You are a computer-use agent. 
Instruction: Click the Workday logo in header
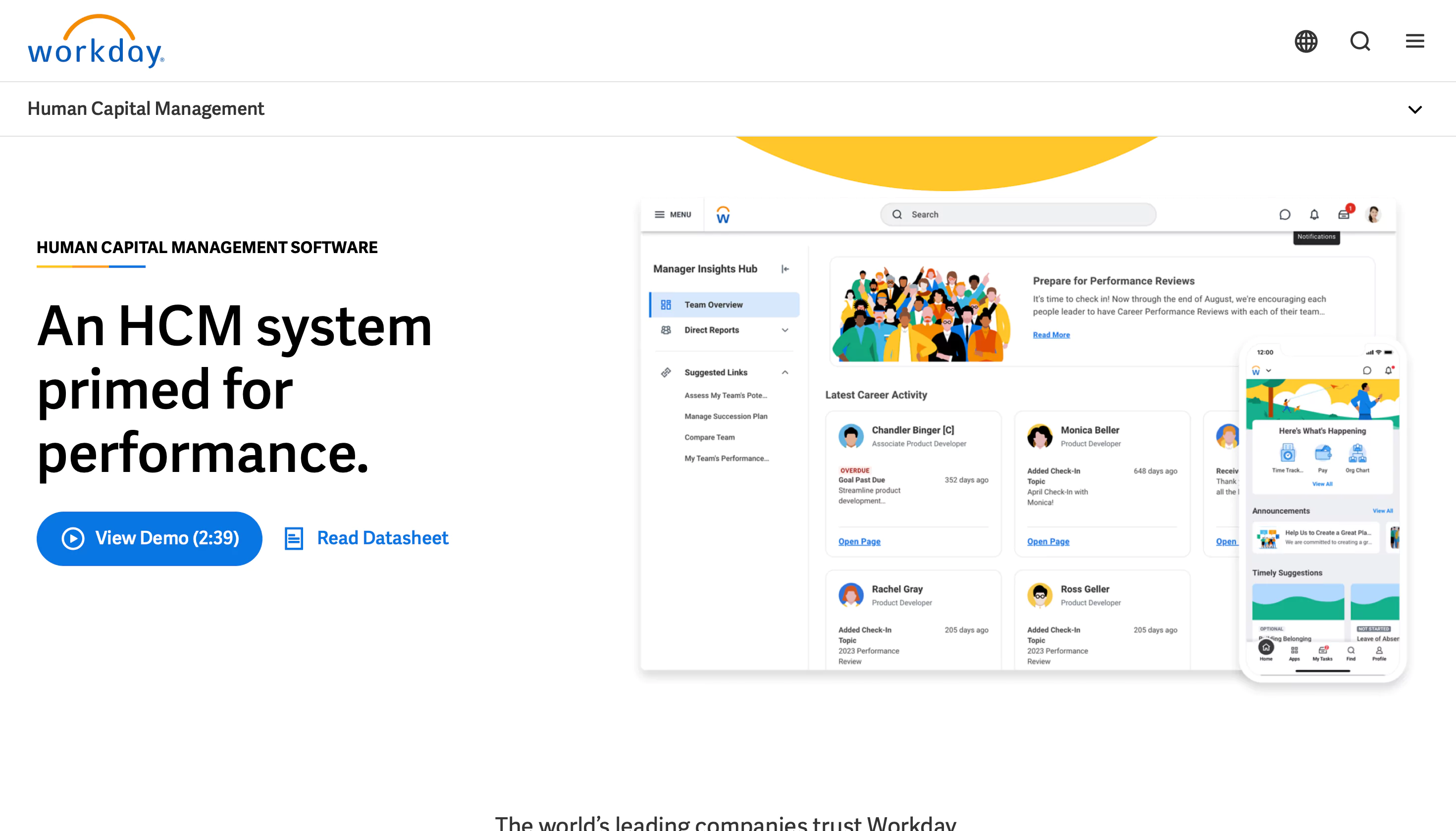click(x=96, y=41)
